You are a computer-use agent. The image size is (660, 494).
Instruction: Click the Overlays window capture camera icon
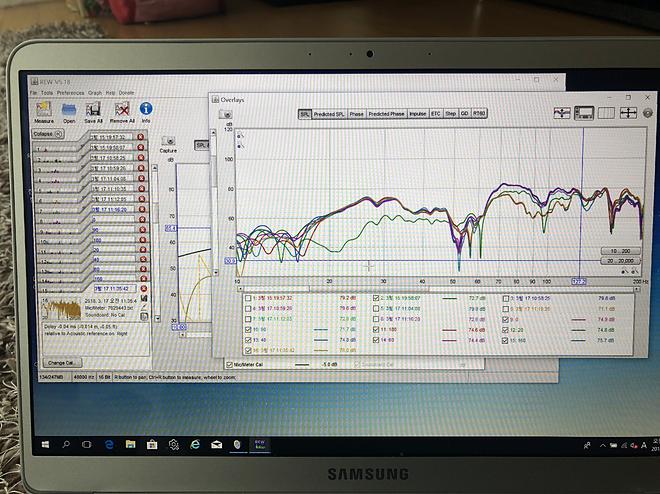(x=226, y=114)
